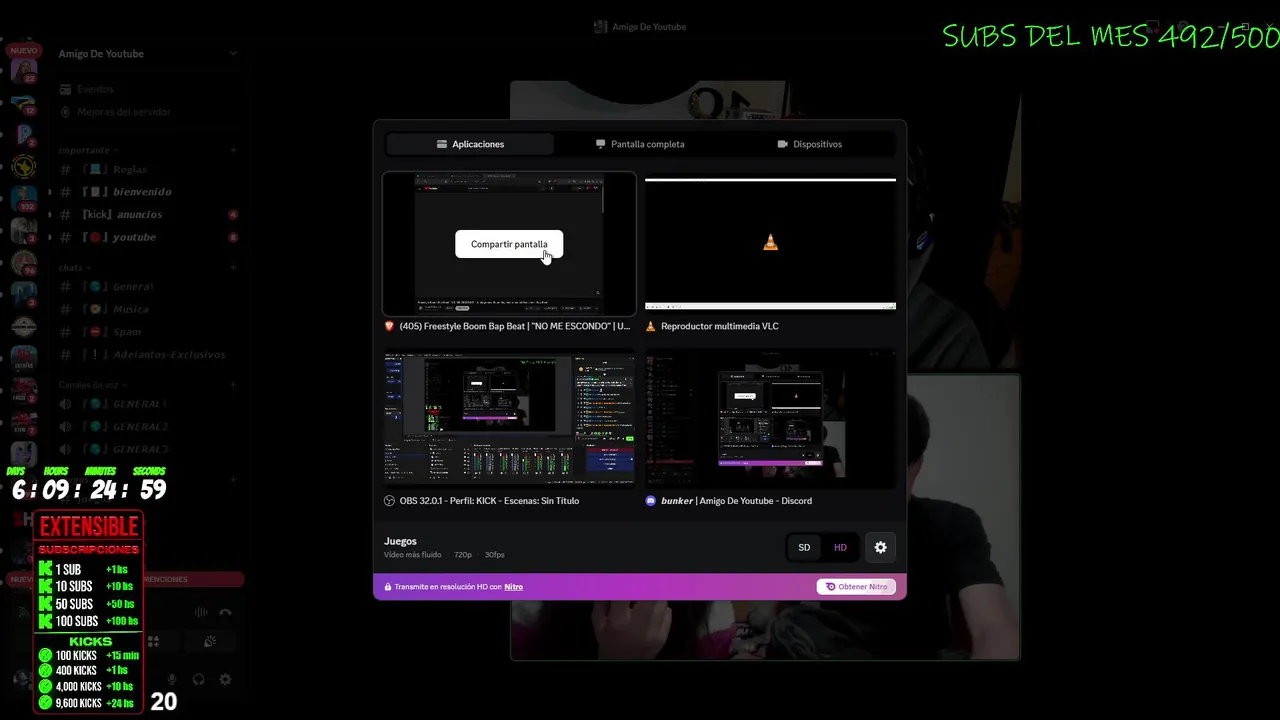The height and width of the screenshot is (720, 1280).
Task: Collapse the importante category
Action: point(87,150)
